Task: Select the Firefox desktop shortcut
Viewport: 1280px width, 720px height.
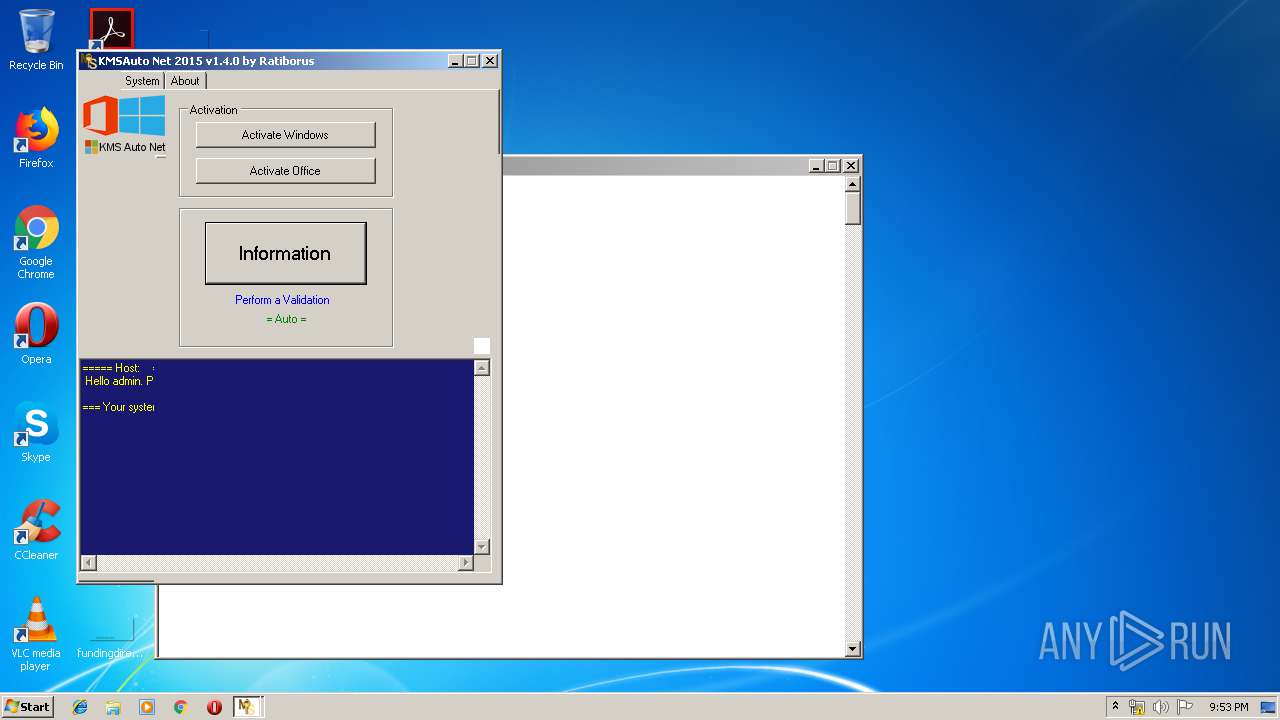Action: [36, 138]
